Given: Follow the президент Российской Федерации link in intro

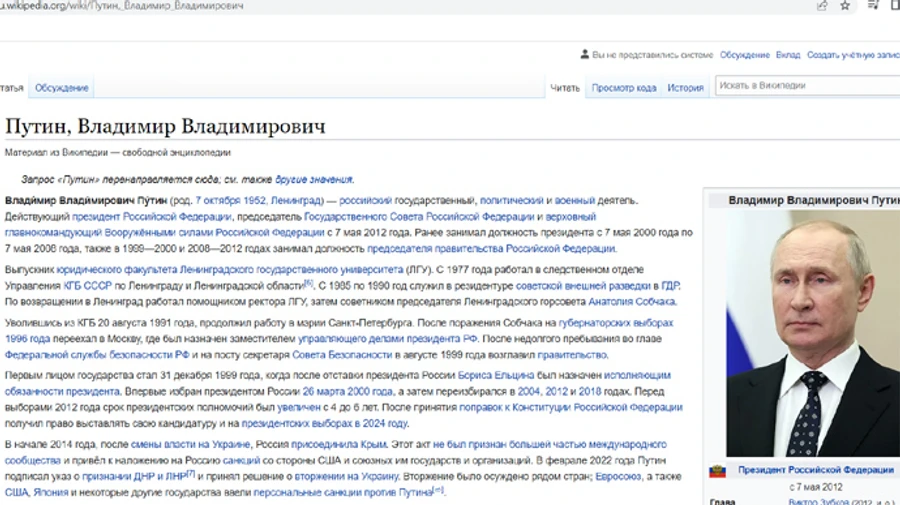Looking at the screenshot, I should click(152, 217).
